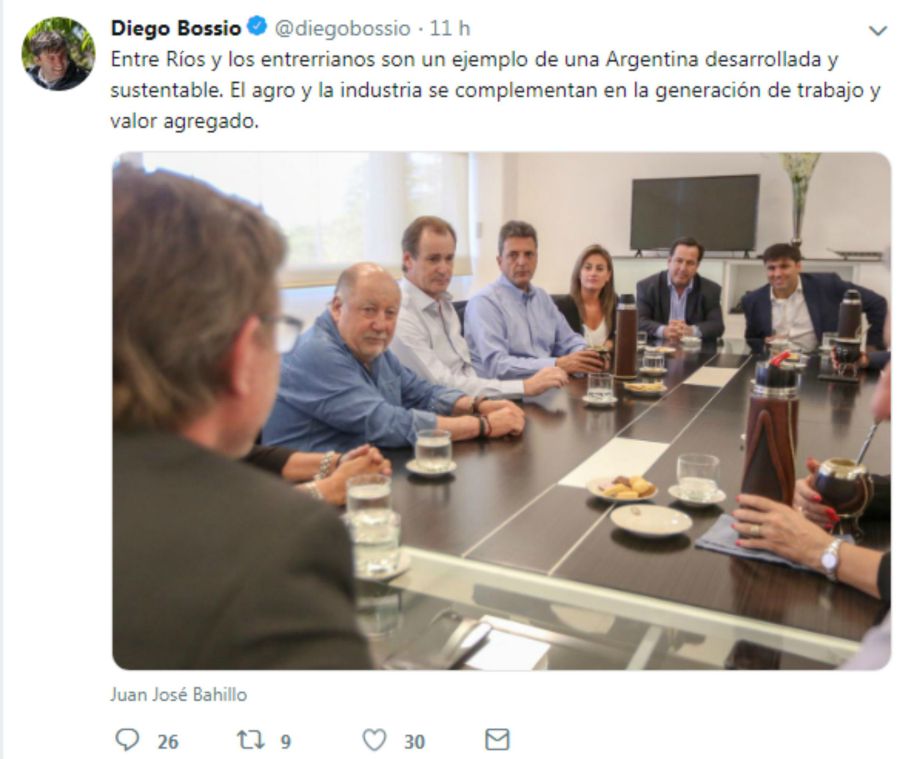
Task: Click the tweet text about Entre Ríos
Action: pos(495,90)
